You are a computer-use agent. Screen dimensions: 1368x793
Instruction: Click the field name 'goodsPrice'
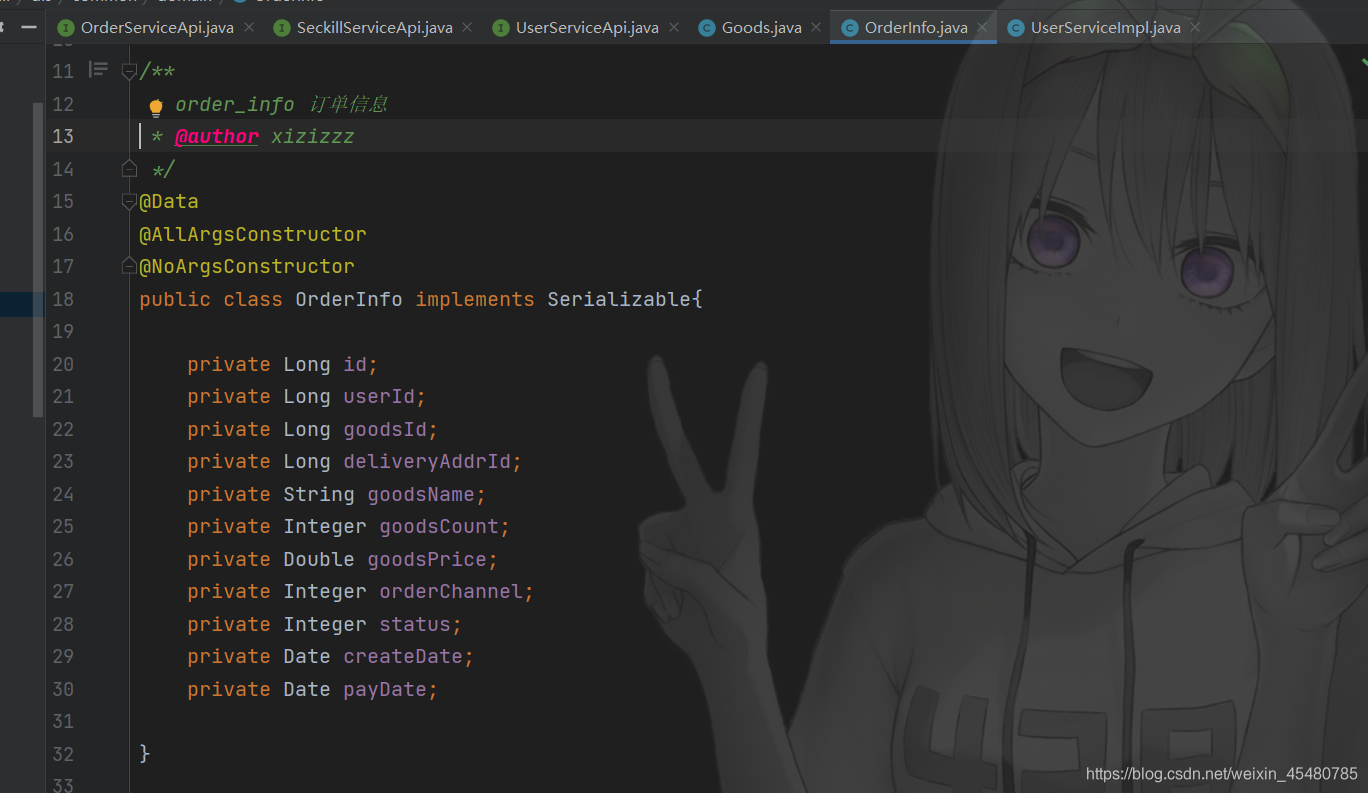pyautogui.click(x=427, y=559)
